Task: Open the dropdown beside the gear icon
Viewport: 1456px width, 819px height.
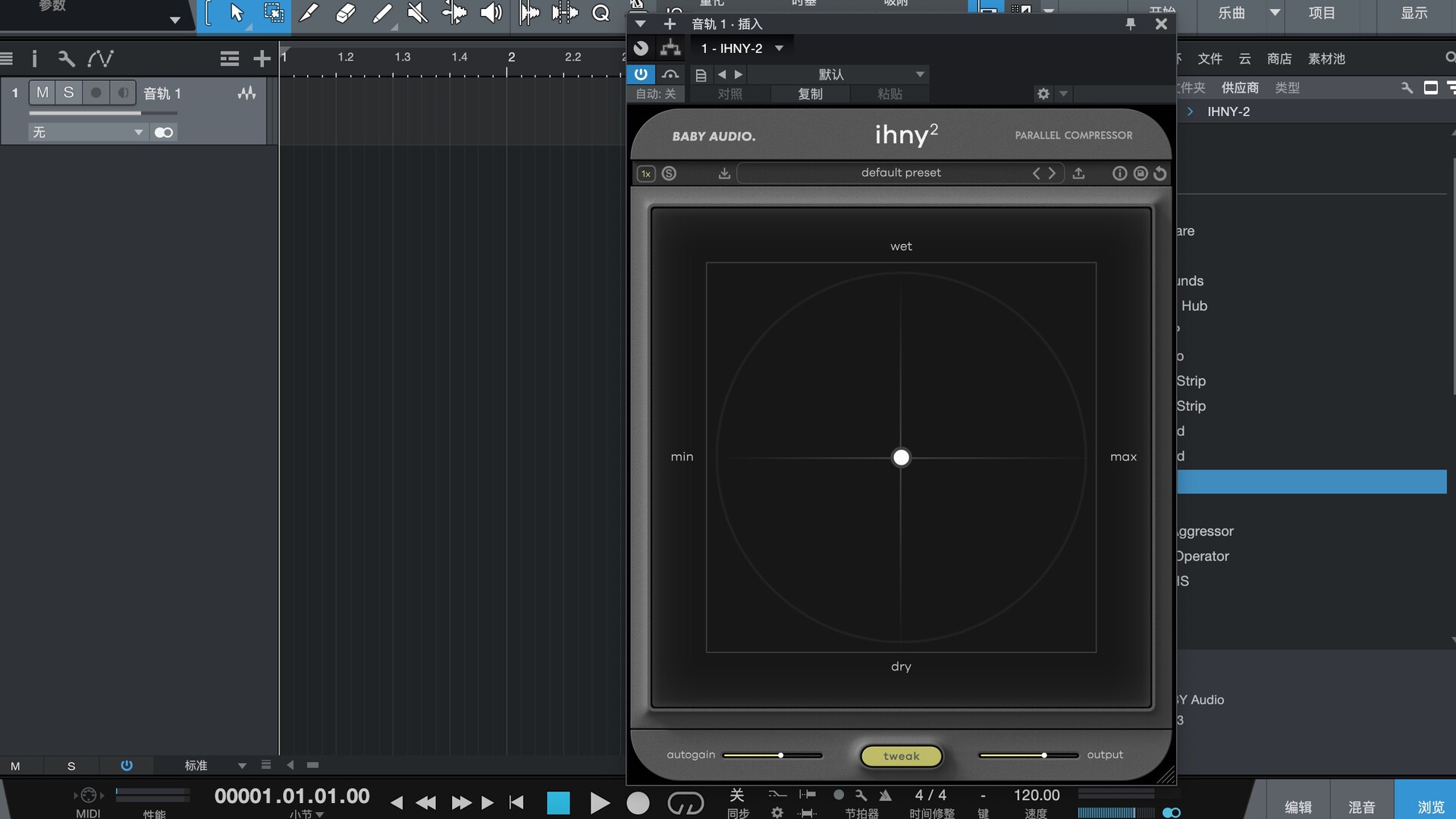Action: coord(1063,94)
